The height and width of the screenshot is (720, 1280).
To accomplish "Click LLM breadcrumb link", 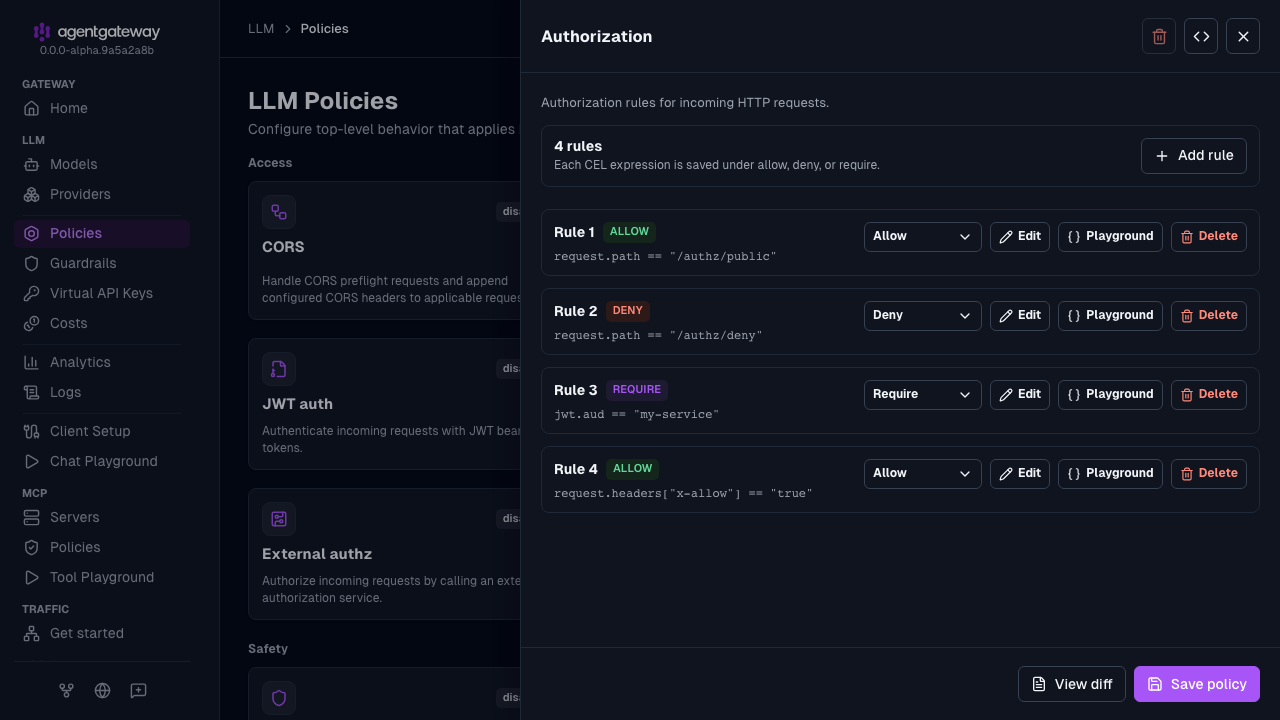I will tap(261, 29).
